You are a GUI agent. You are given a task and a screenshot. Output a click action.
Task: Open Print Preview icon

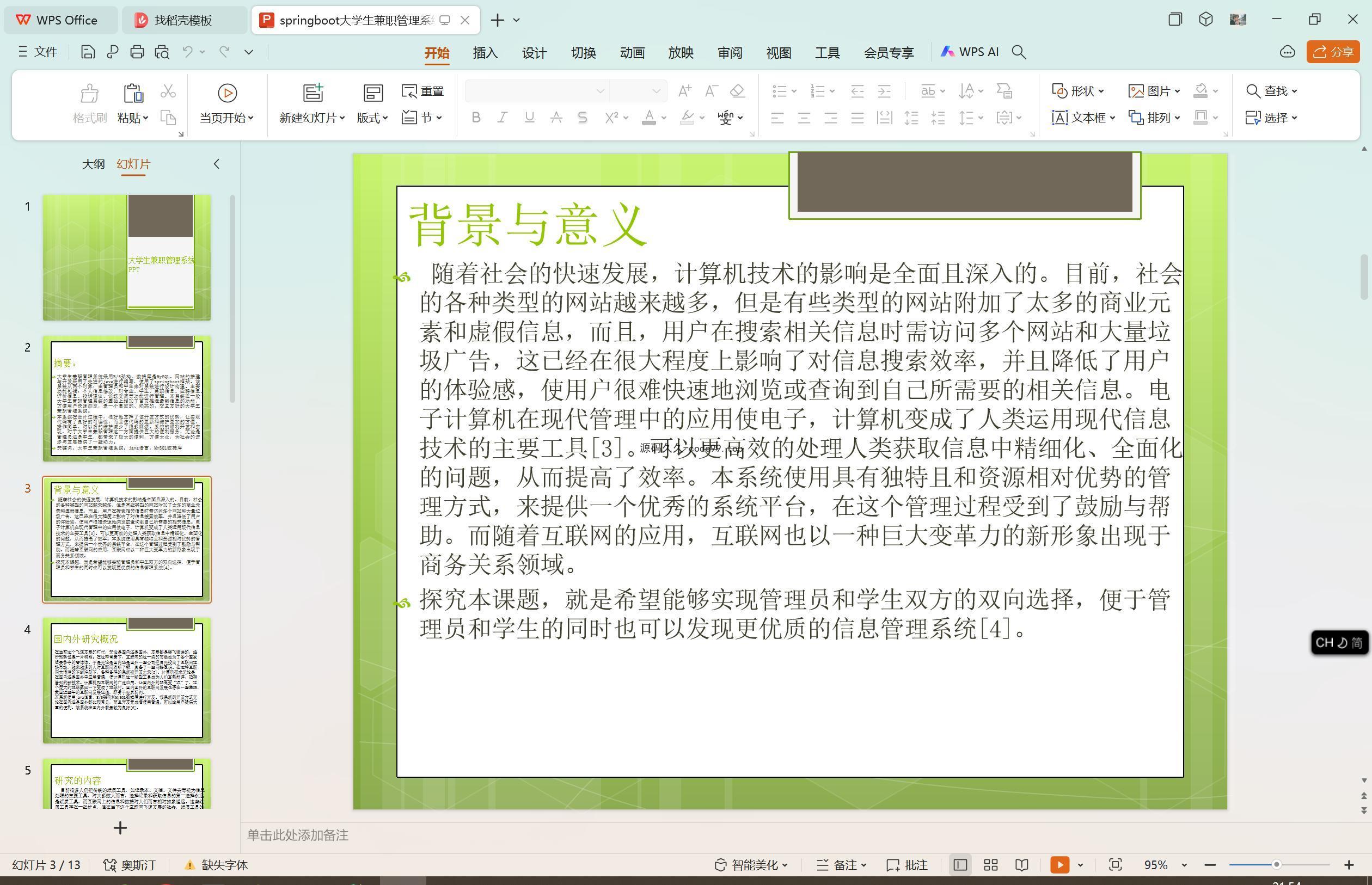162,52
